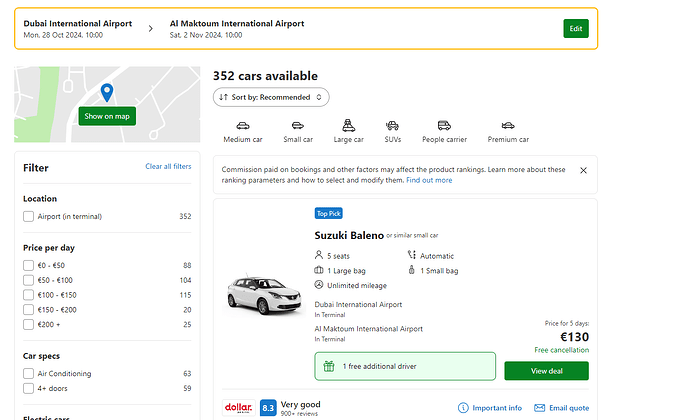Select the Small car category icon
Image resolution: width=690 pixels, height=420 pixels.
pyautogui.click(x=298, y=126)
